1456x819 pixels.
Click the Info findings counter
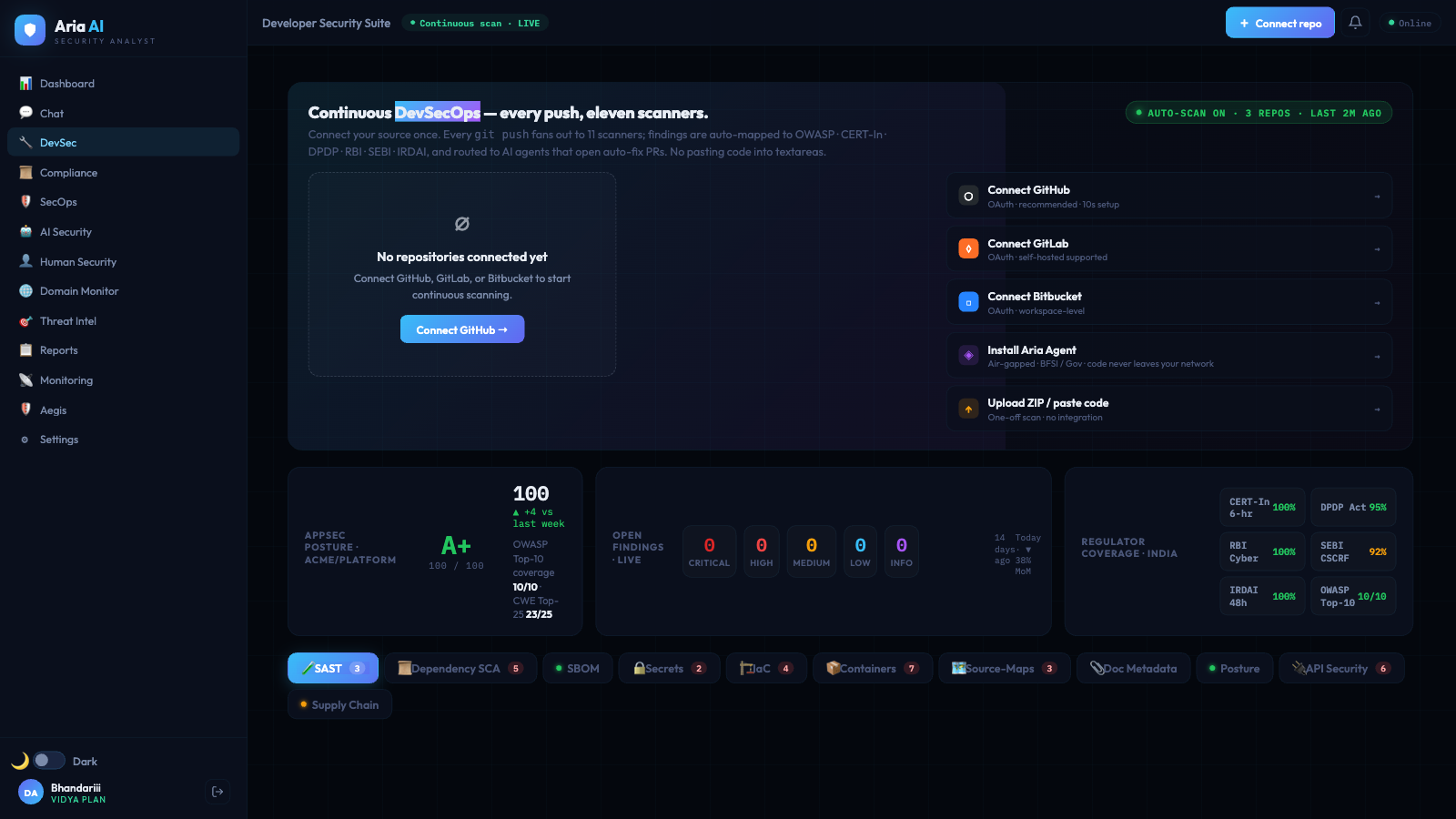pos(902,551)
